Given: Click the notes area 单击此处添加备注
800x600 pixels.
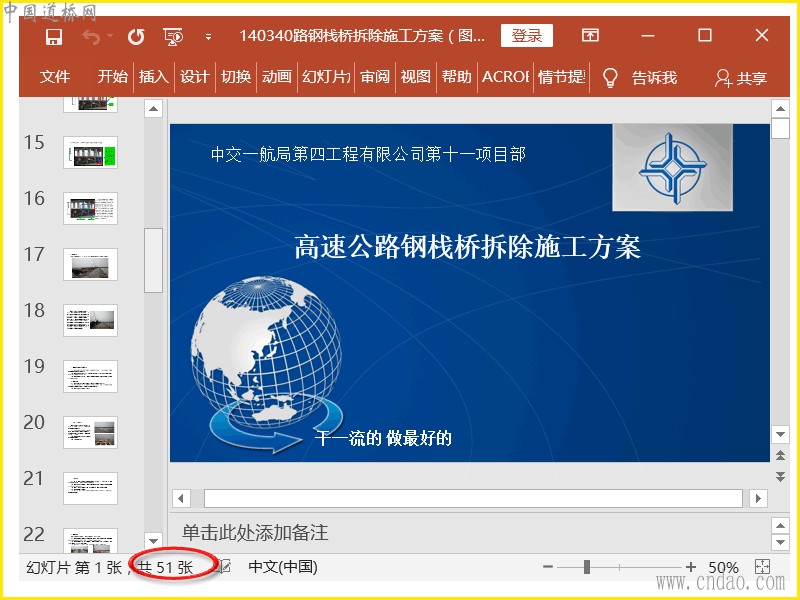Looking at the screenshot, I should click(x=255, y=533).
